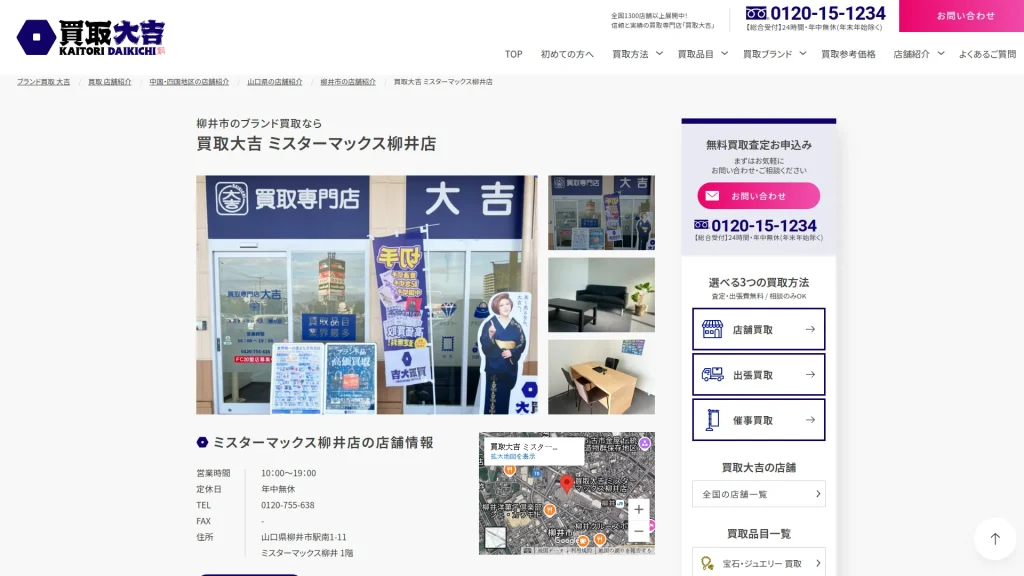Switch map layer via satellite toggle thumbnail
This screenshot has width=1024, height=576.
pyautogui.click(x=495, y=538)
